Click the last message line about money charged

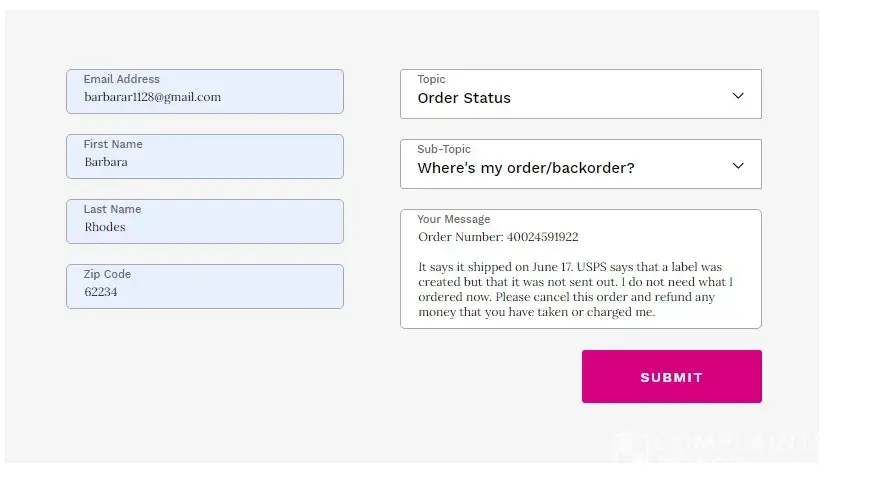[536, 312]
